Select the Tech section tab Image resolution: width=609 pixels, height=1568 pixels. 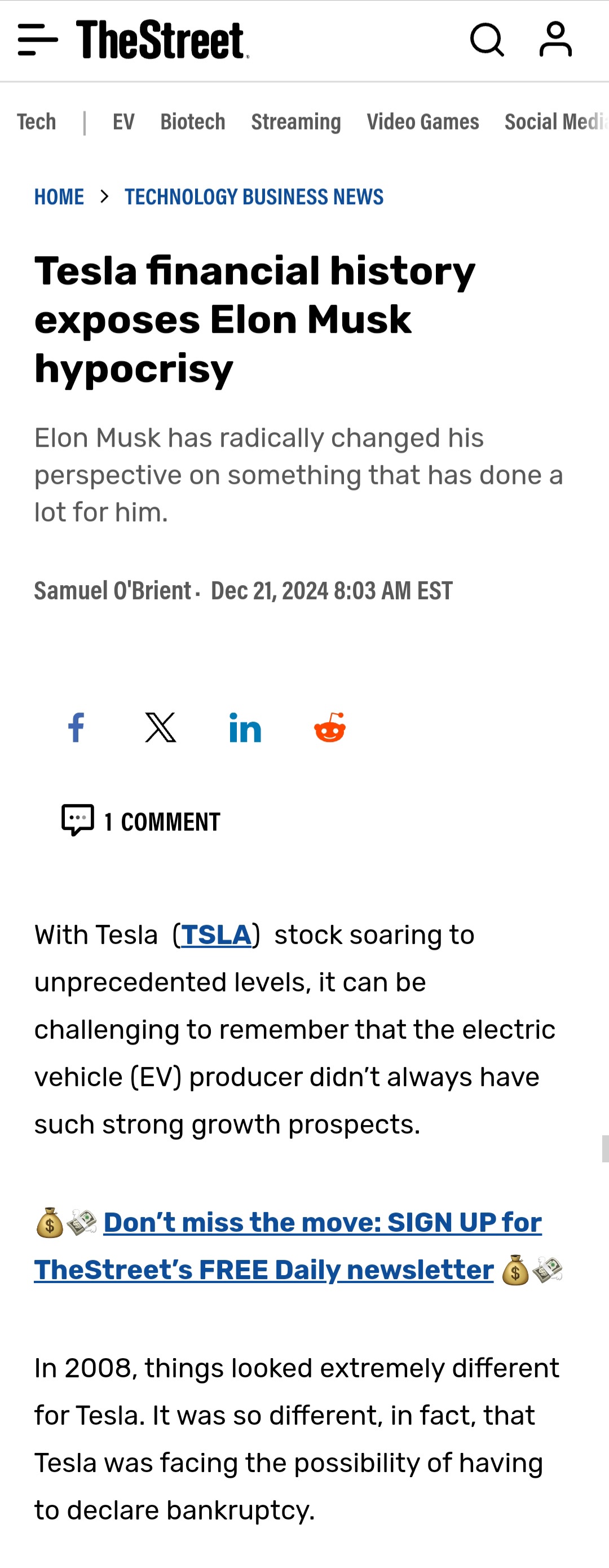37,122
